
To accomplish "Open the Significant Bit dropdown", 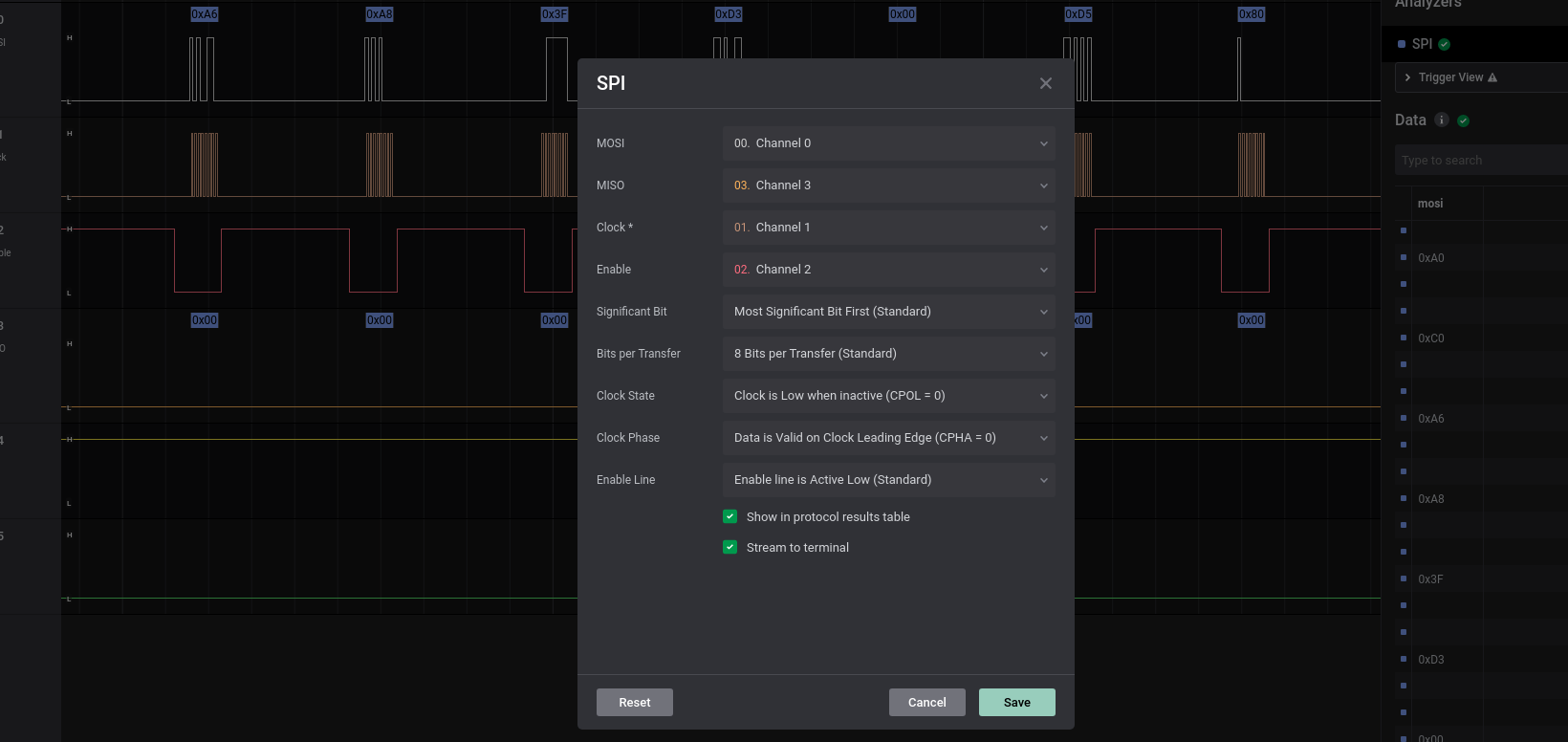I will pyautogui.click(x=888, y=312).
